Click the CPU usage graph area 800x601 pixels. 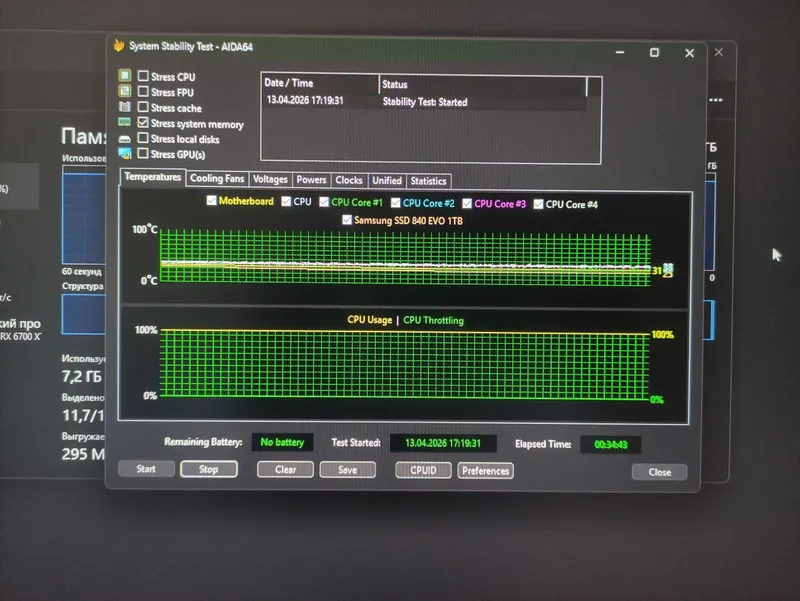click(405, 364)
